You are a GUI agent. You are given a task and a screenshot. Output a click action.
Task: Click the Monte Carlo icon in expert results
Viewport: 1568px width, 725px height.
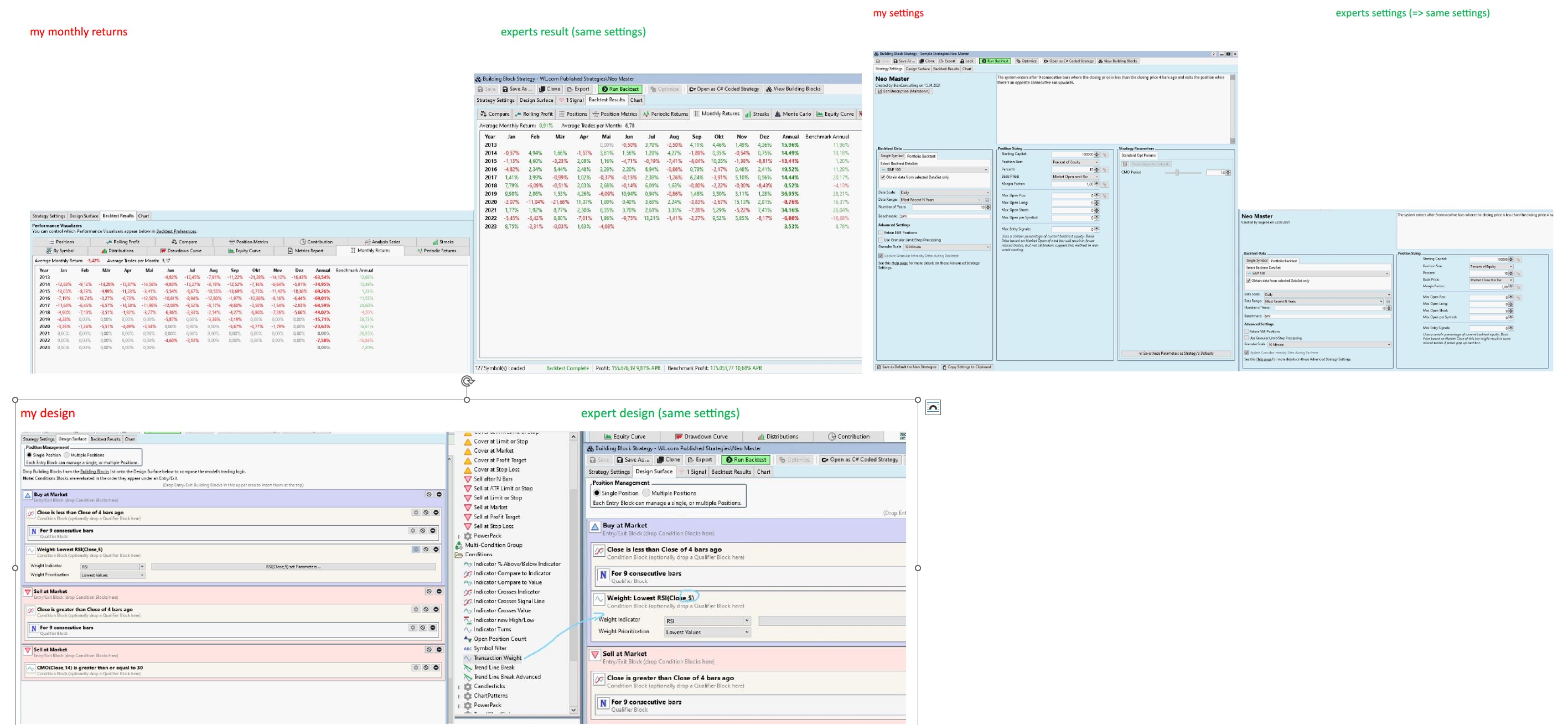pyautogui.click(x=777, y=114)
